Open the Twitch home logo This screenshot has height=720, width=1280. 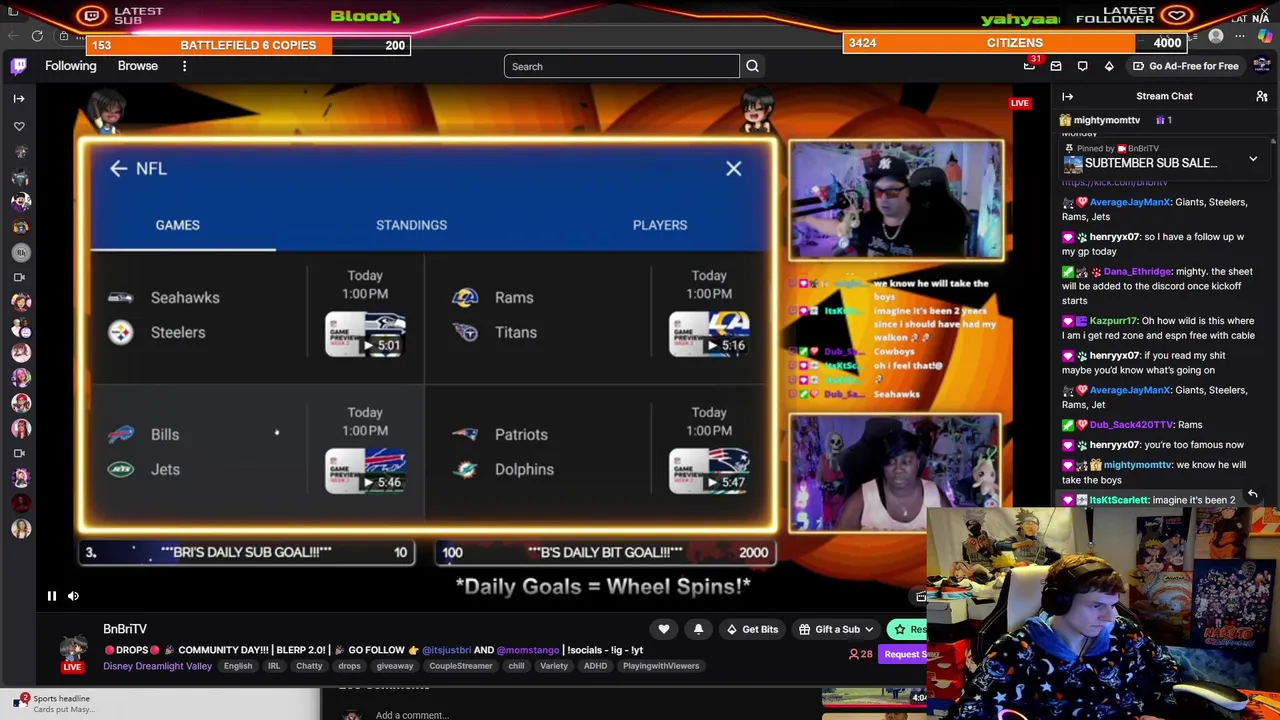click(19, 66)
